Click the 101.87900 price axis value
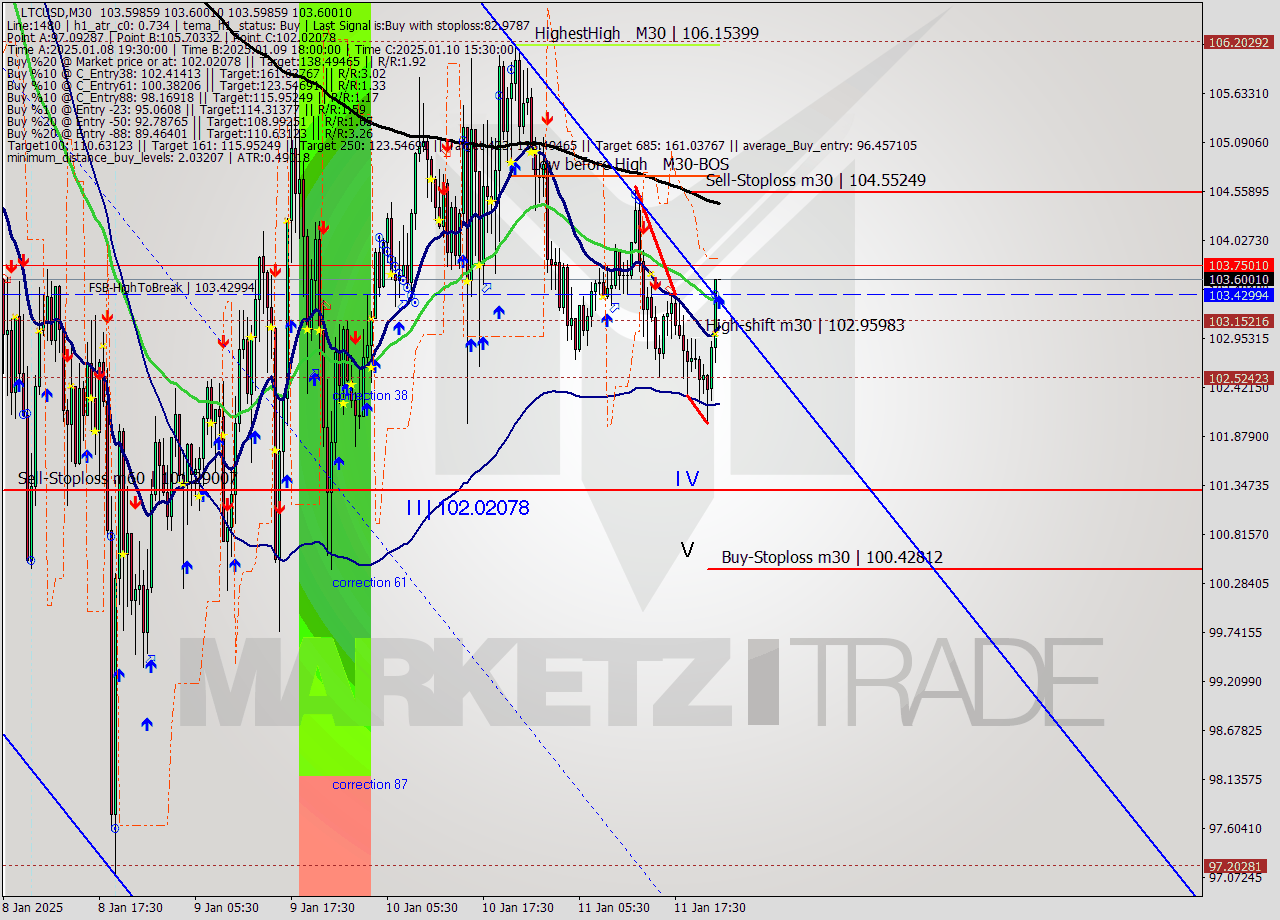 coord(1240,437)
